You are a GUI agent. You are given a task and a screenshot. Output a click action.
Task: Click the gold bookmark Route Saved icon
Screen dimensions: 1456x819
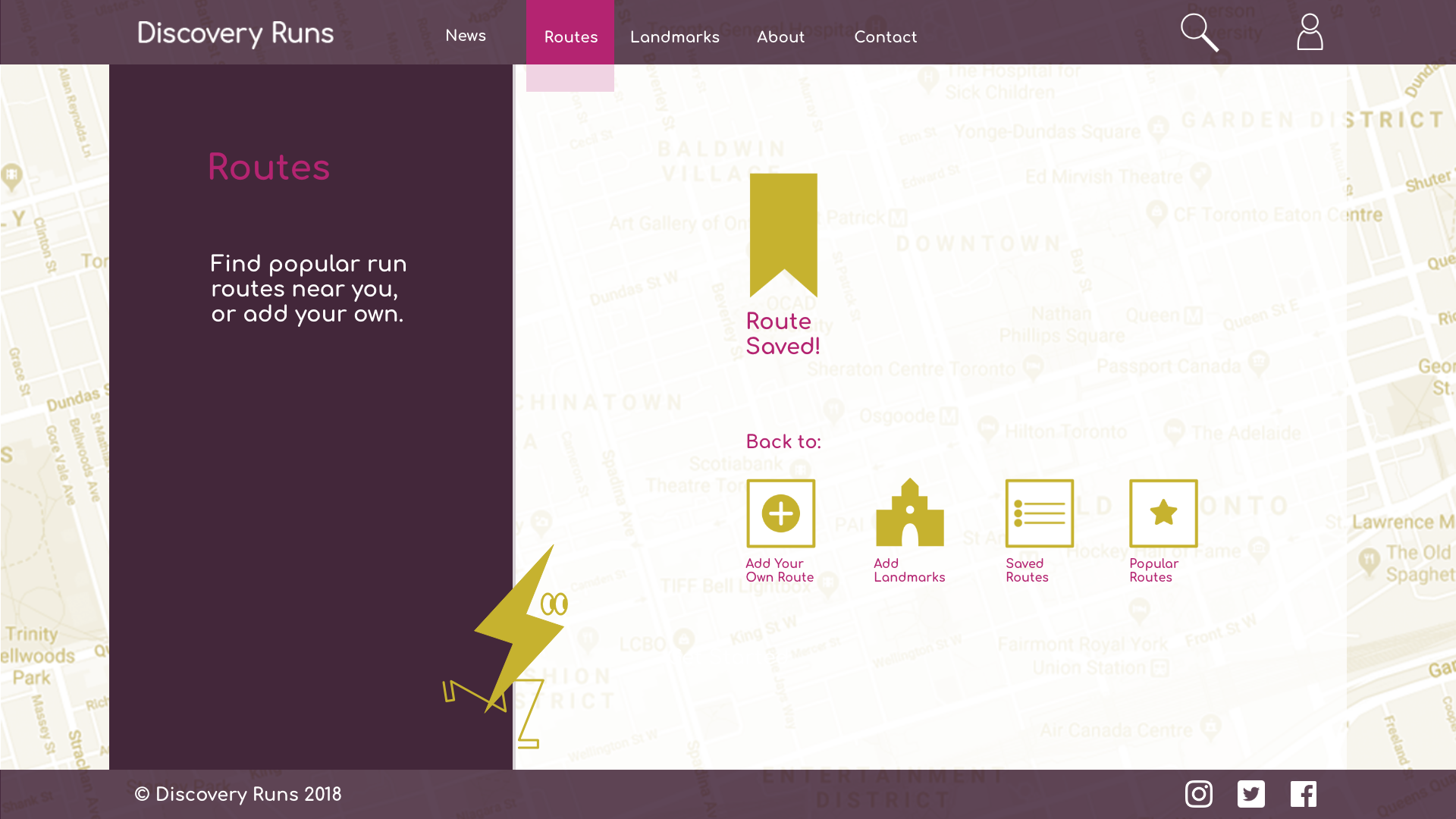pyautogui.click(x=783, y=235)
